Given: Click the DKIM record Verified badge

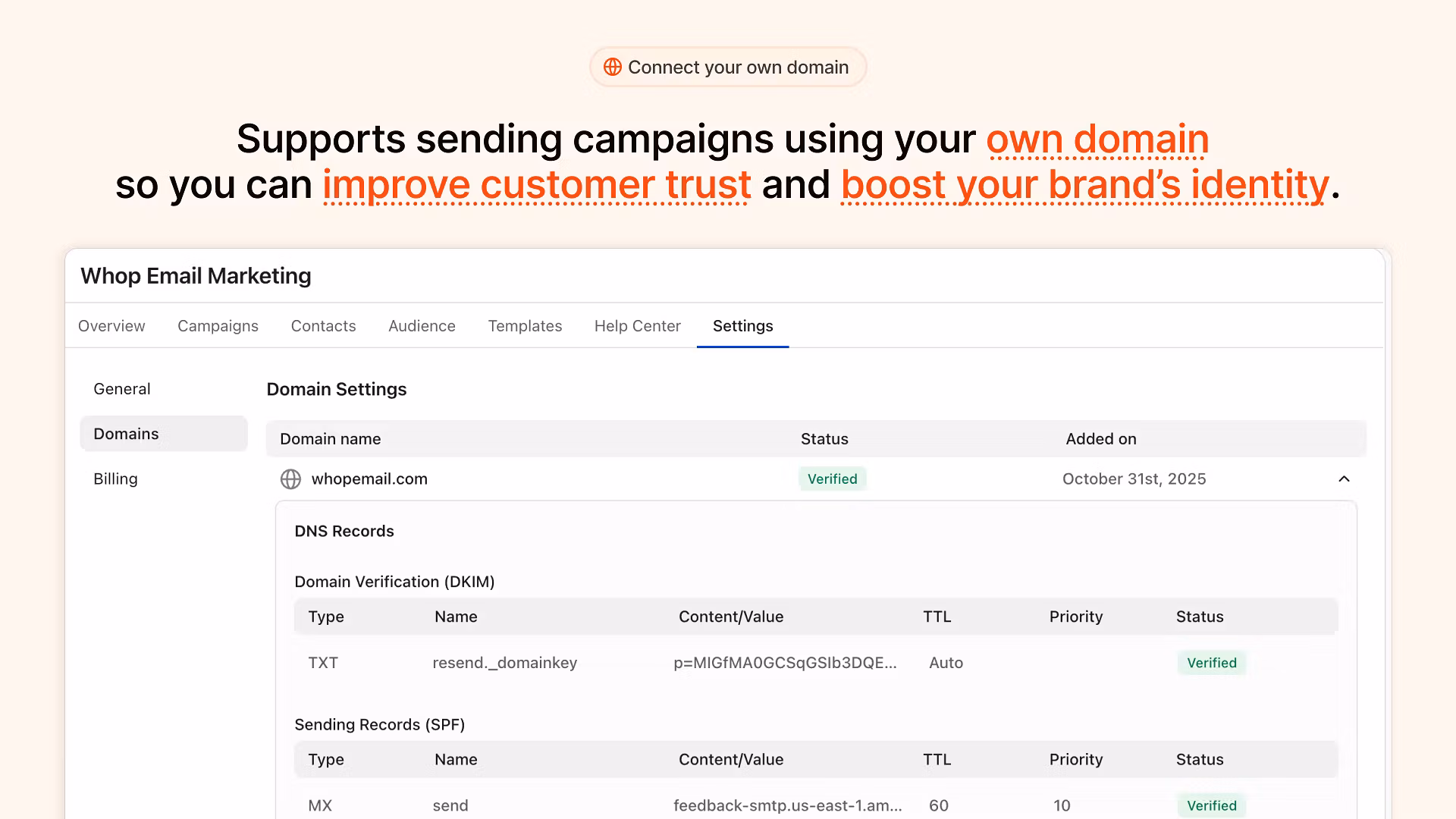Looking at the screenshot, I should tap(1211, 663).
